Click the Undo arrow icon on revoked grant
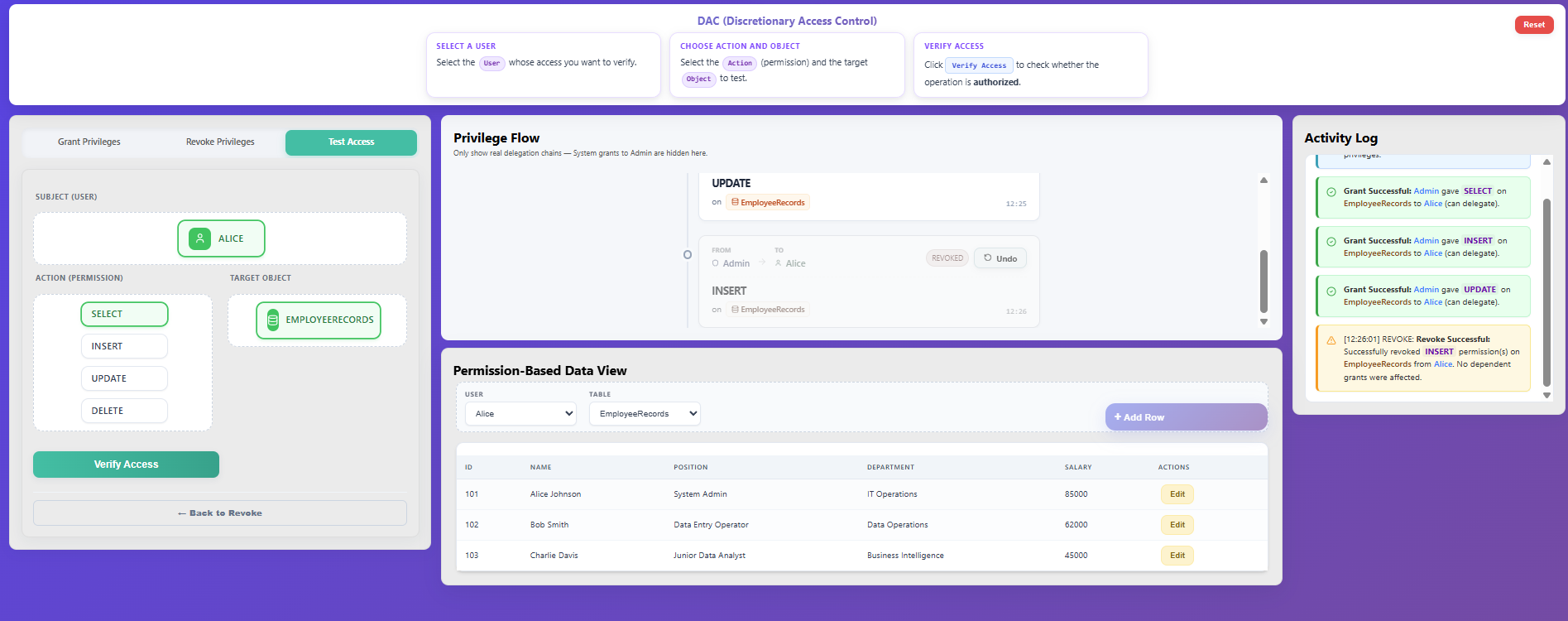Screen dimensions: 1568x621 pyautogui.click(x=988, y=258)
